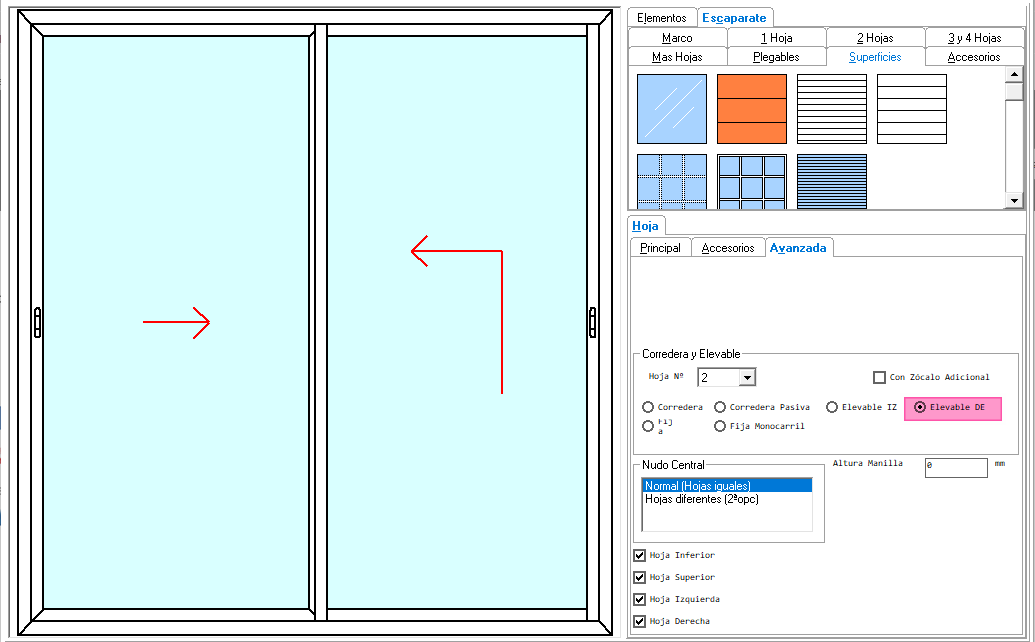The width and height of the screenshot is (1035, 642).
Task: Switch to the Escaparate tab
Action: (734, 18)
